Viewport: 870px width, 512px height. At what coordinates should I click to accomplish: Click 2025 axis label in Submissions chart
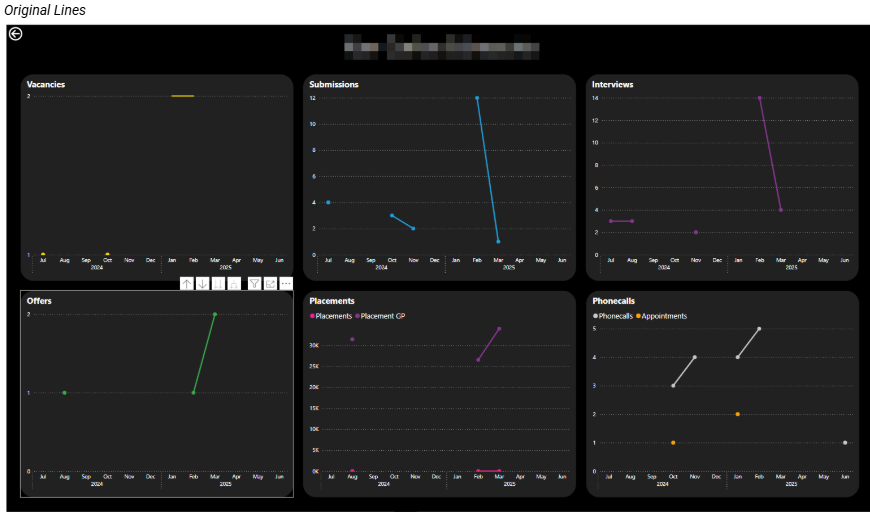pos(509,267)
